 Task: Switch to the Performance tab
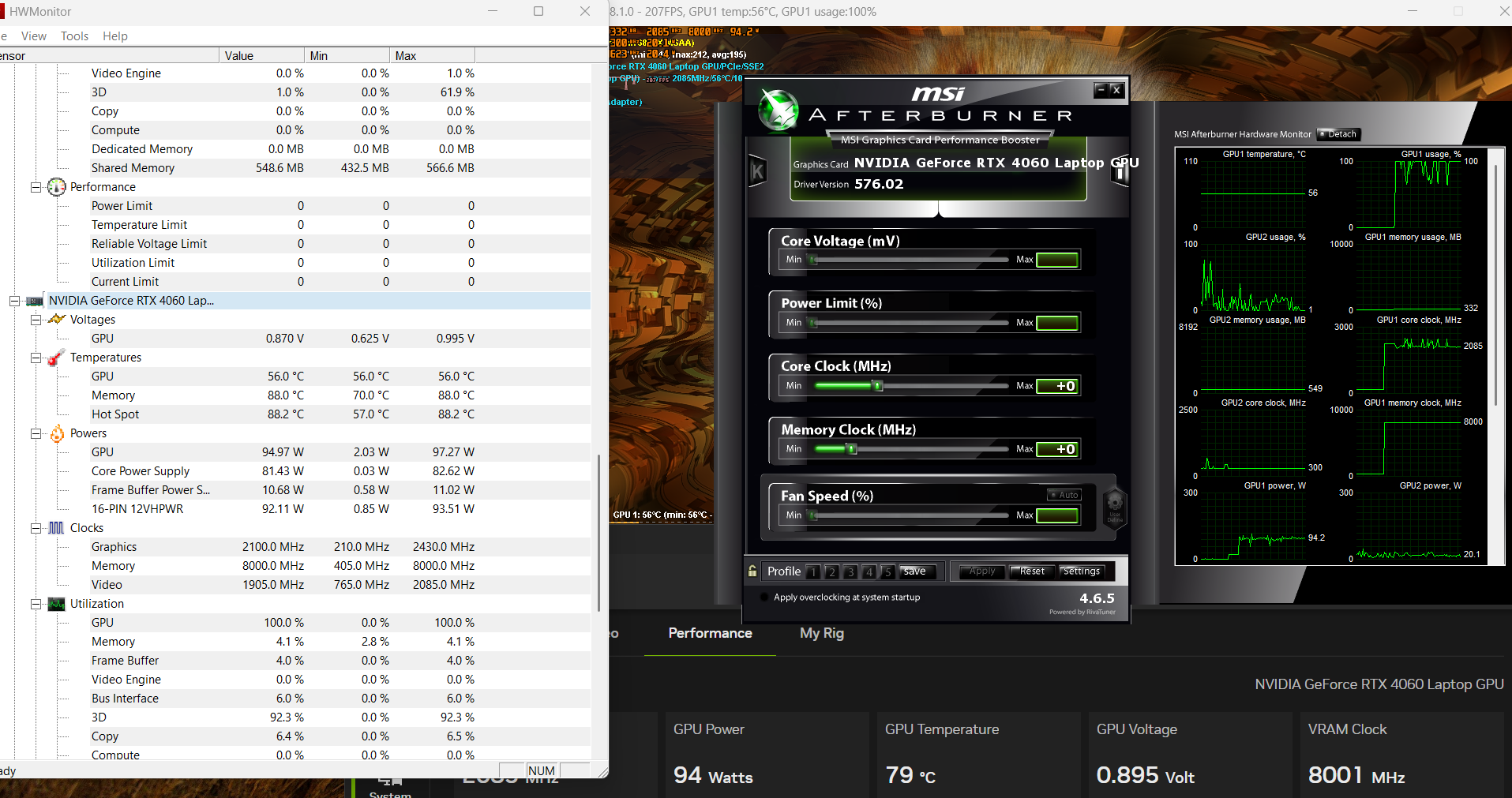pyautogui.click(x=710, y=633)
